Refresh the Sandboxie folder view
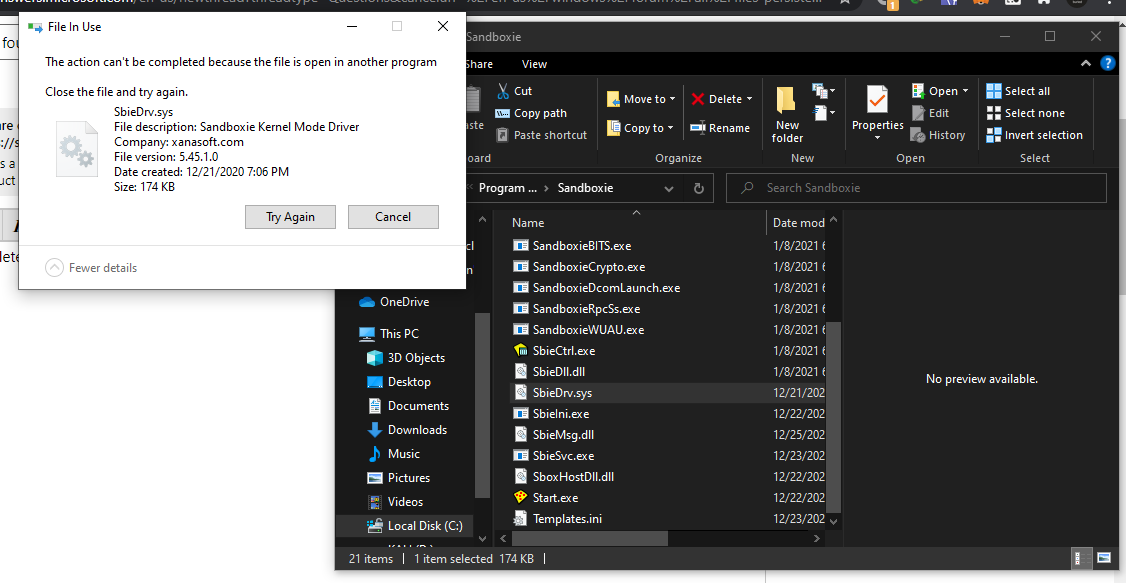This screenshot has height=583, width=1126. tap(699, 188)
